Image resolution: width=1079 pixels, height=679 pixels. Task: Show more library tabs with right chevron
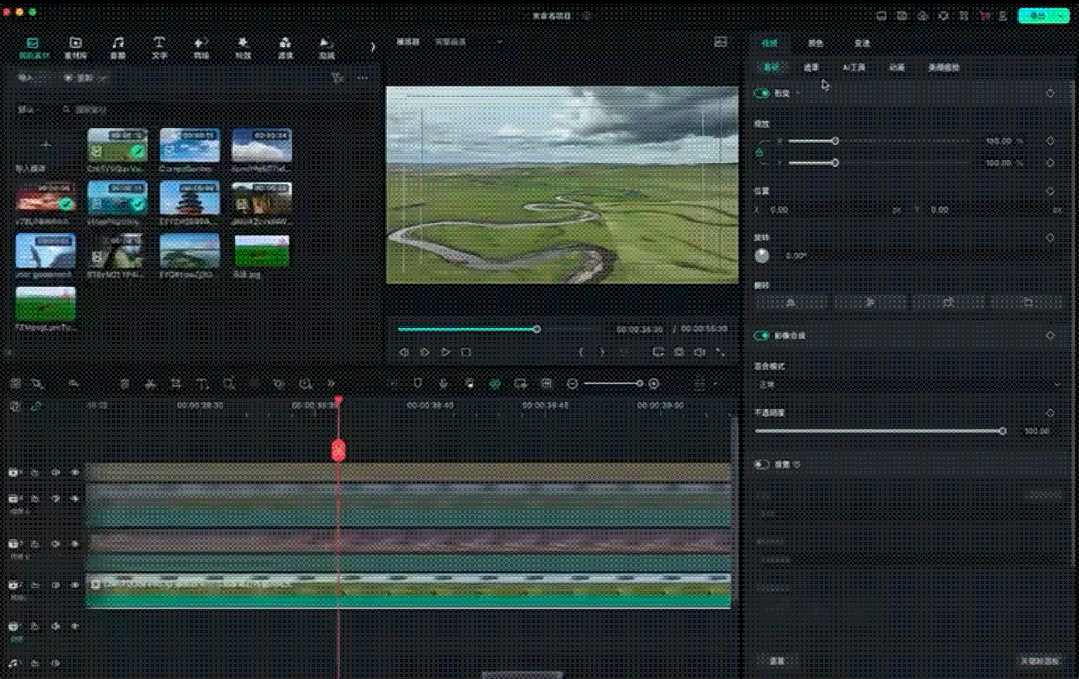[373, 47]
